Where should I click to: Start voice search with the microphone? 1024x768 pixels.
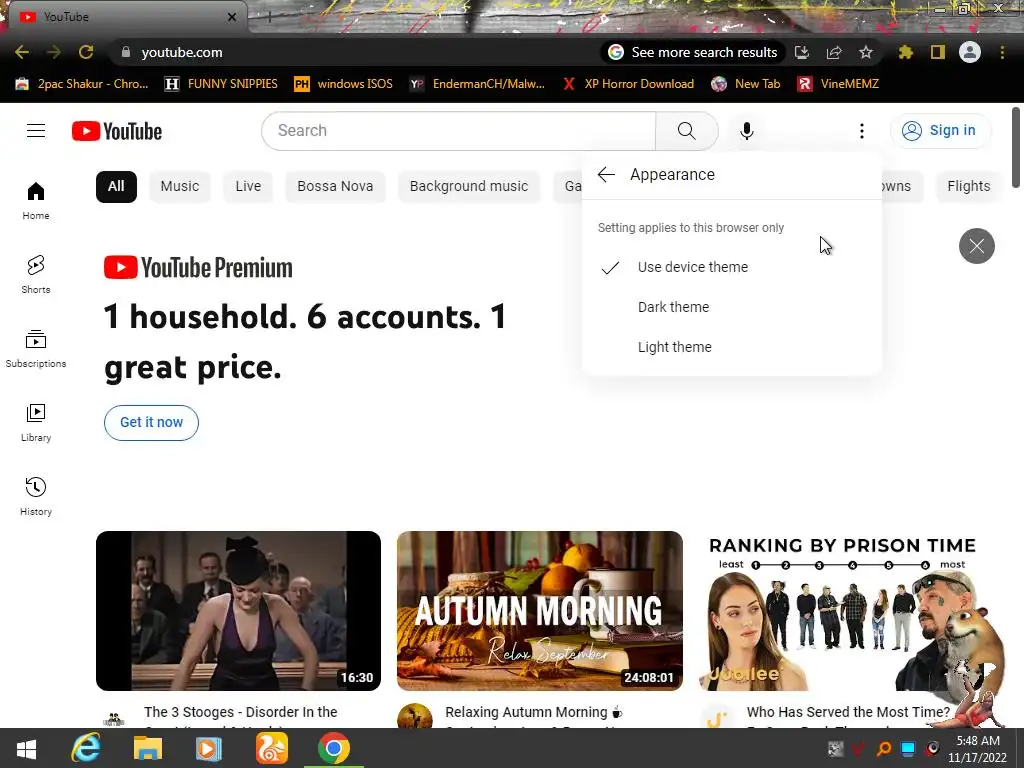coord(746,131)
